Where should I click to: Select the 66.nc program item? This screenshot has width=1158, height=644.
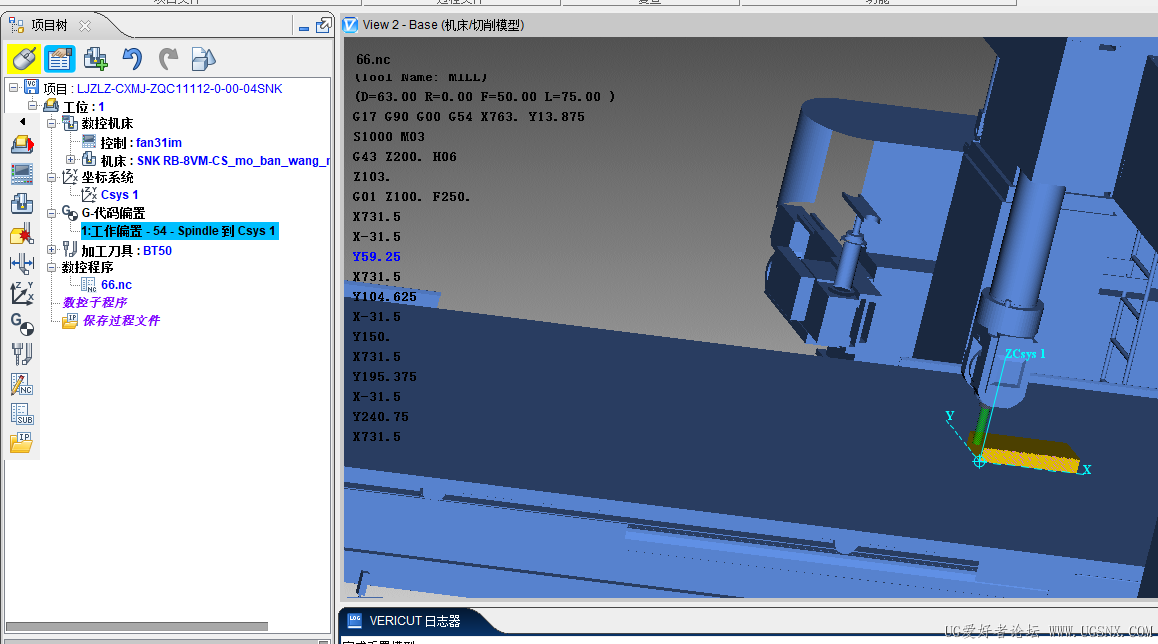point(117,285)
